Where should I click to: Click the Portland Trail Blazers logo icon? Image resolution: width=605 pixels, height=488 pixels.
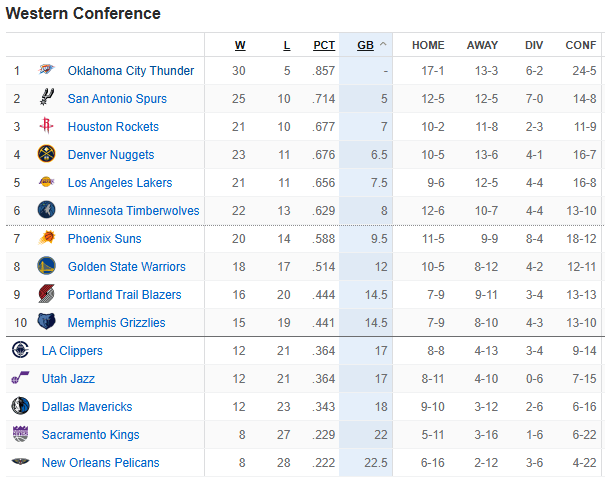[x=47, y=295]
